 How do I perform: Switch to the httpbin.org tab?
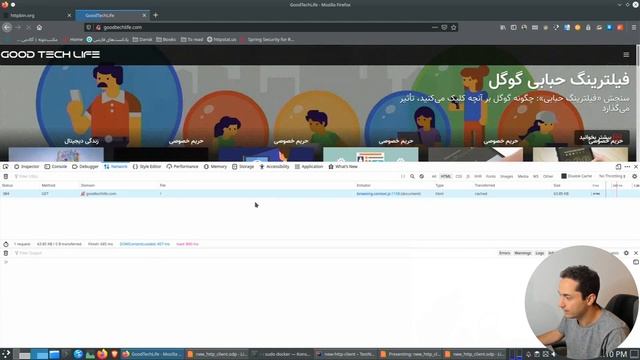click(x=35, y=15)
